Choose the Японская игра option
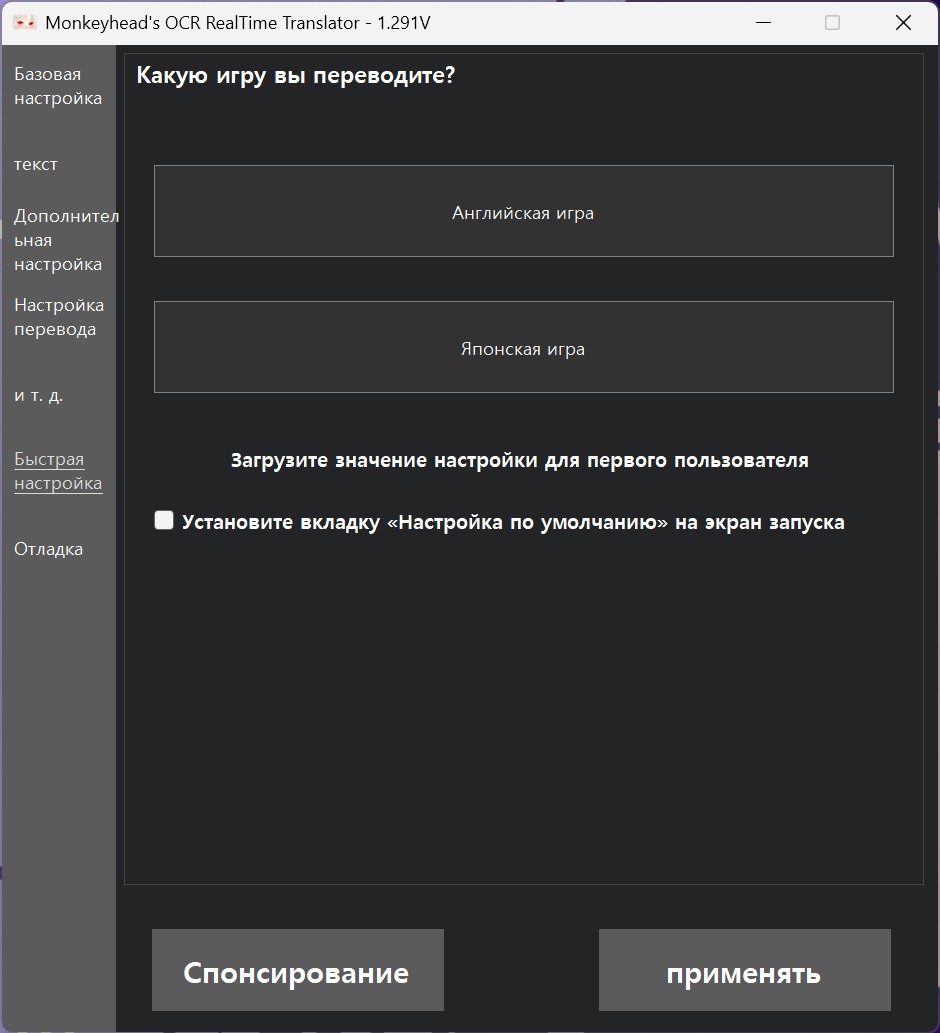Image resolution: width=940 pixels, height=1033 pixels. tap(524, 347)
